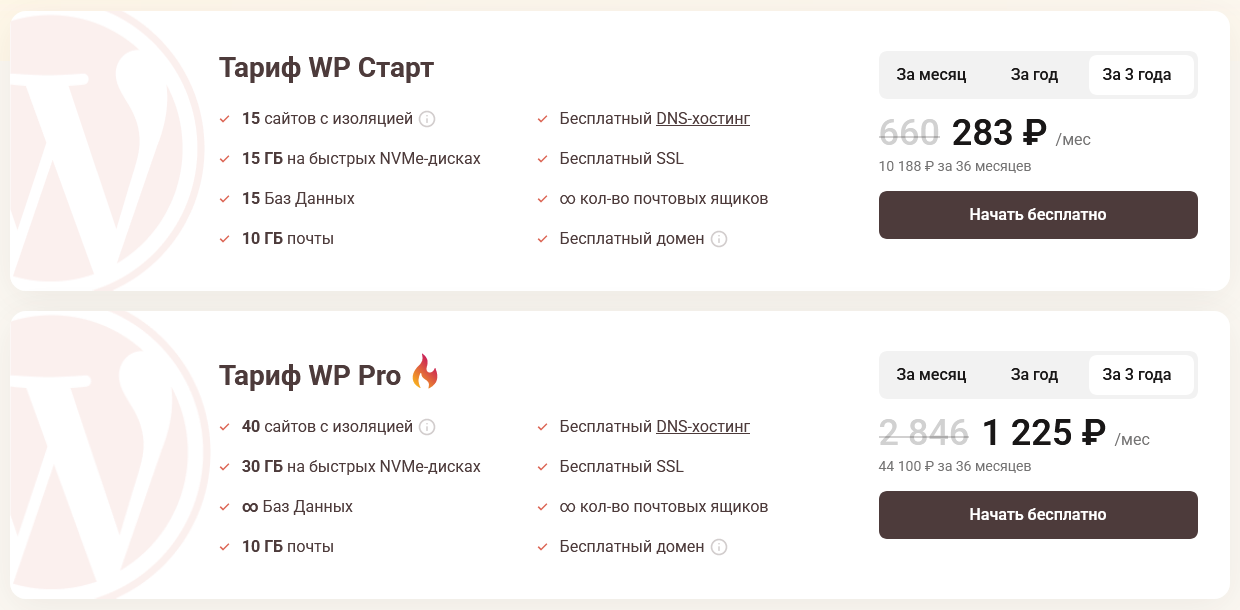Switch WP Pro billing to За год
This screenshot has height=610, width=1240.
[1034, 375]
